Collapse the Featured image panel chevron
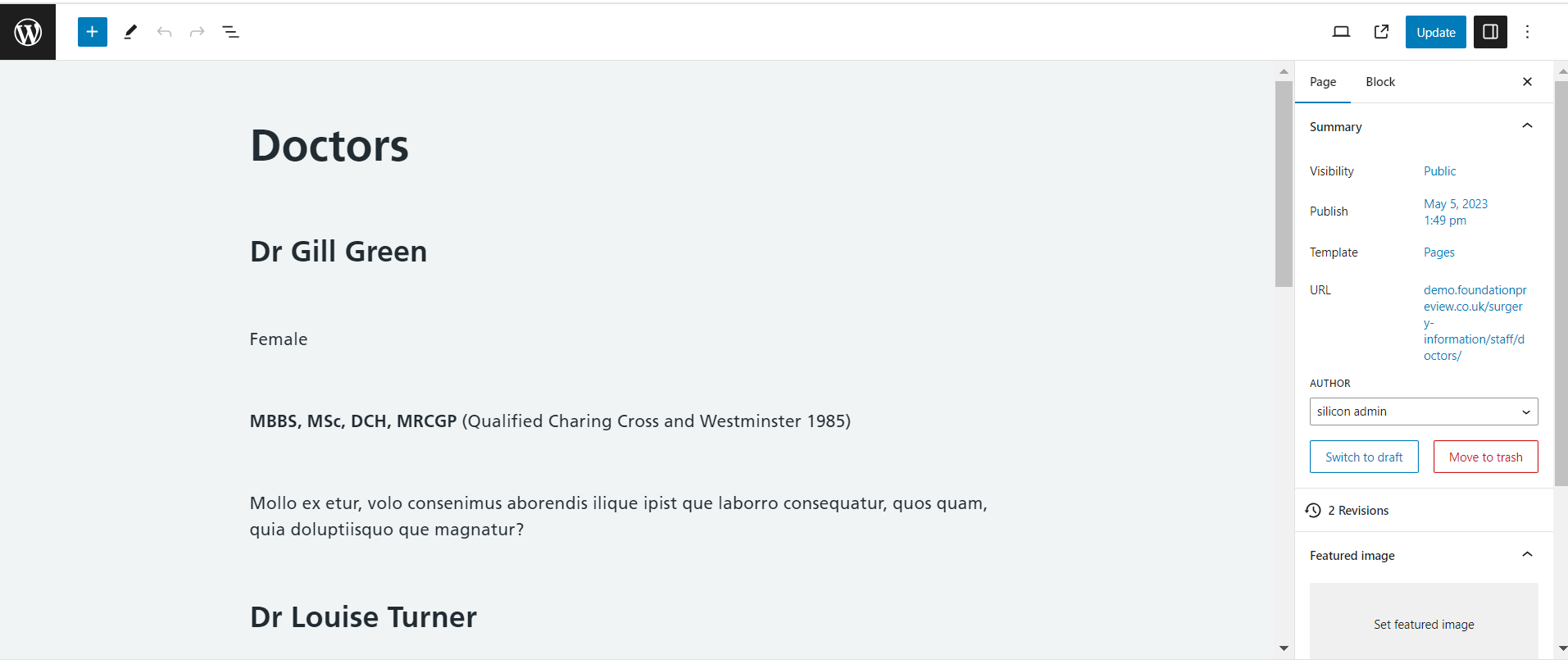The height and width of the screenshot is (664, 1568). (1527, 555)
